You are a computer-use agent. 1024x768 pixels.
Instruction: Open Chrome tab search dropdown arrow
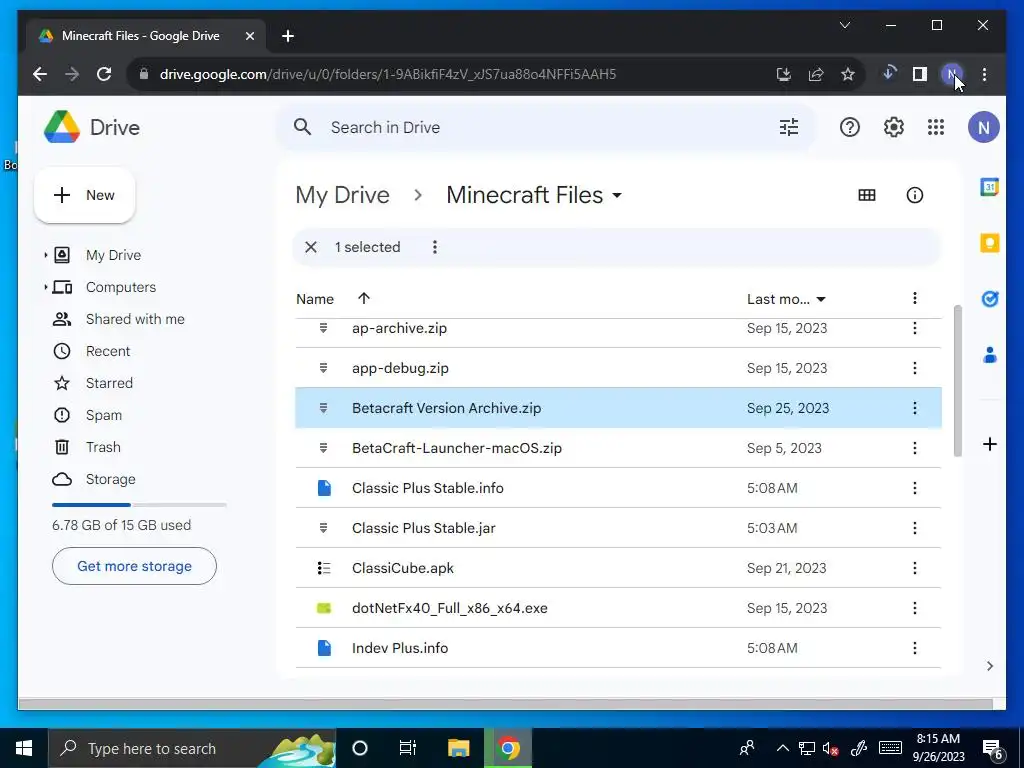[x=844, y=25]
